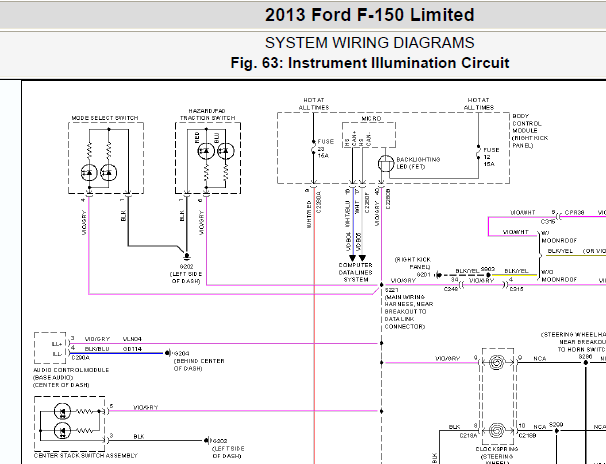This screenshot has height=464, width=606.
Task: Click the "2013 Ford F-150 Limited" title
Action: [x=369, y=15]
